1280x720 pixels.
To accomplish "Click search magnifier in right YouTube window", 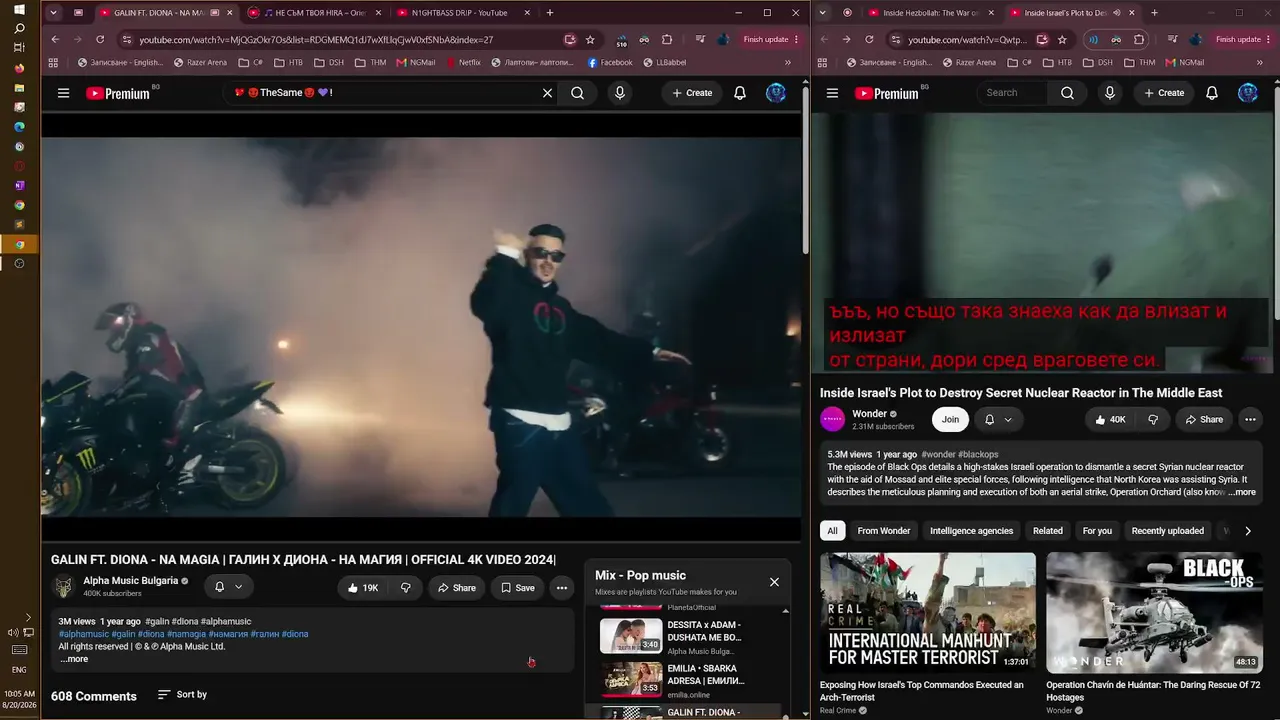I will point(1067,93).
